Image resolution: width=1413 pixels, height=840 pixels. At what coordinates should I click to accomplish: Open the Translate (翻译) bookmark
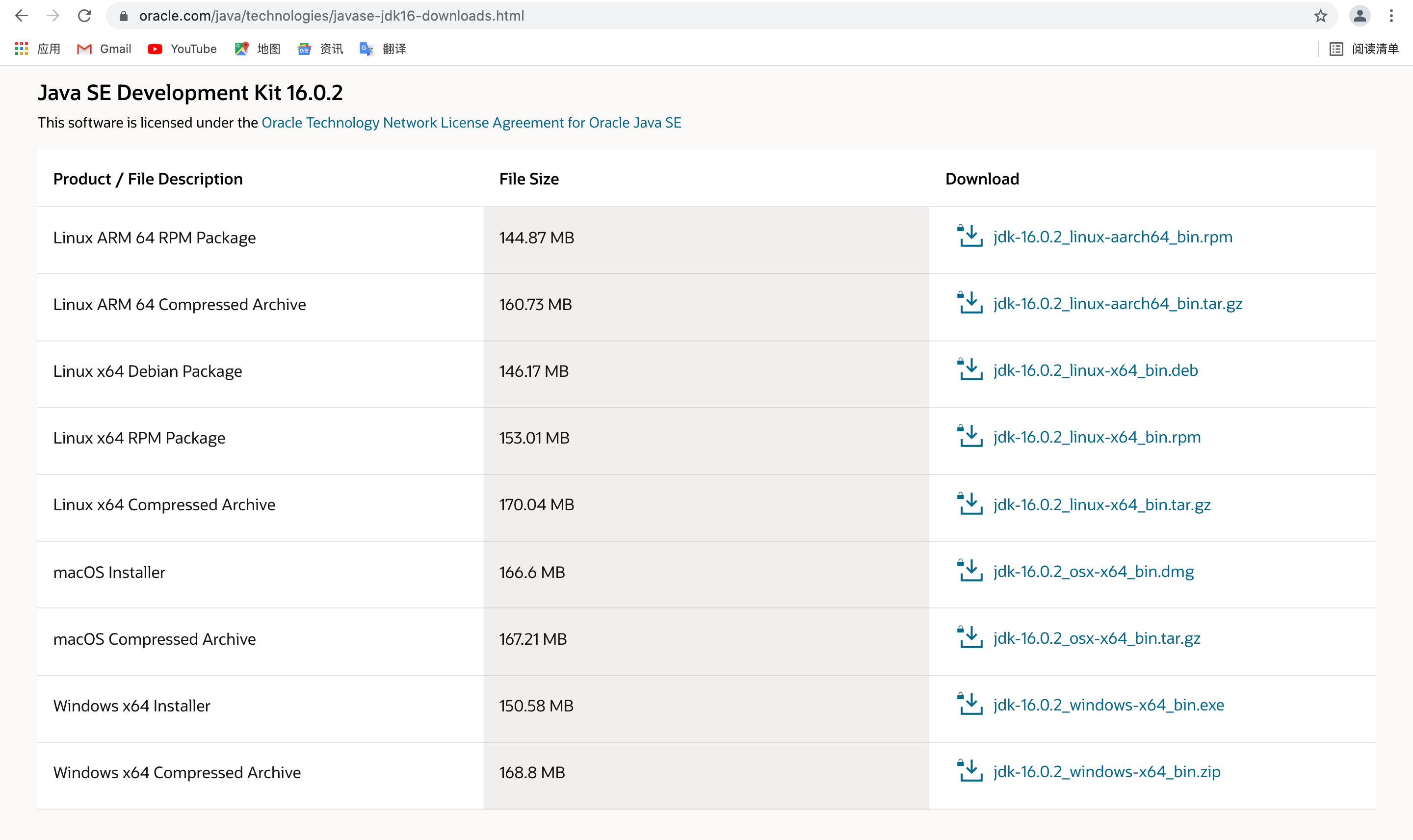383,49
